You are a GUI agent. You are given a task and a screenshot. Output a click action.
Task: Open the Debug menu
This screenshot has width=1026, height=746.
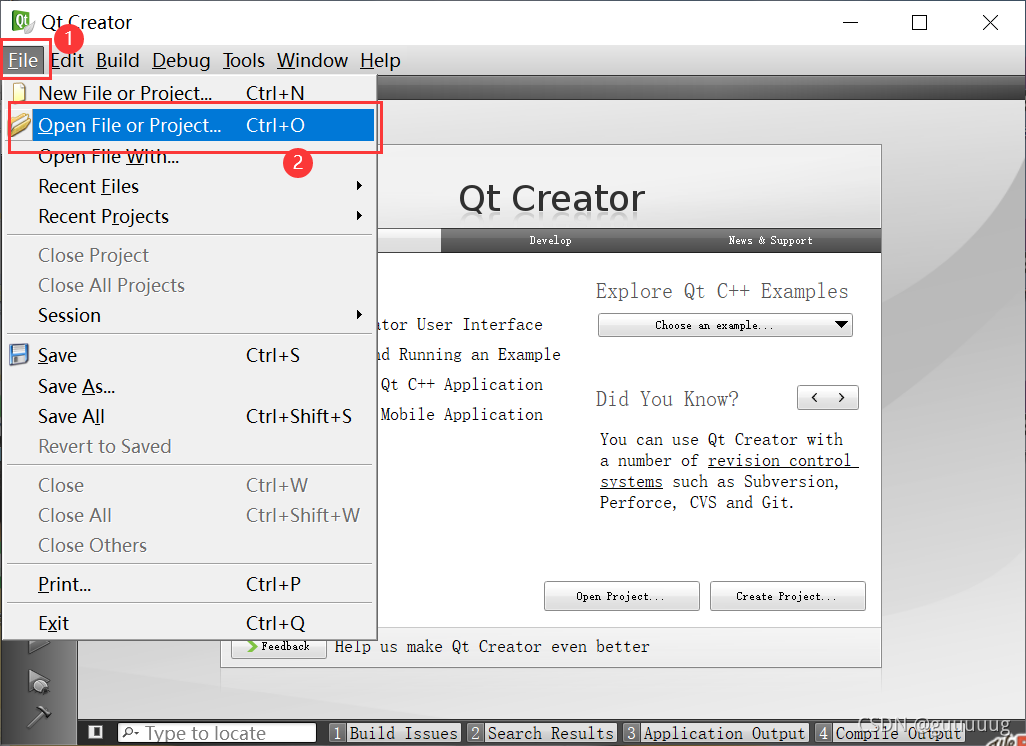(x=181, y=61)
